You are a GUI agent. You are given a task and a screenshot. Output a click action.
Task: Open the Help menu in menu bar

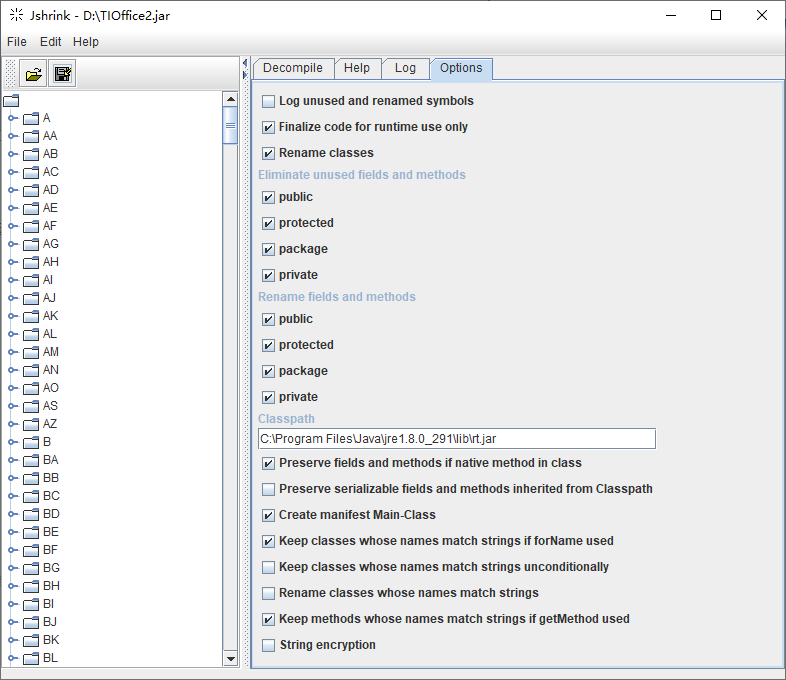[x=86, y=42]
